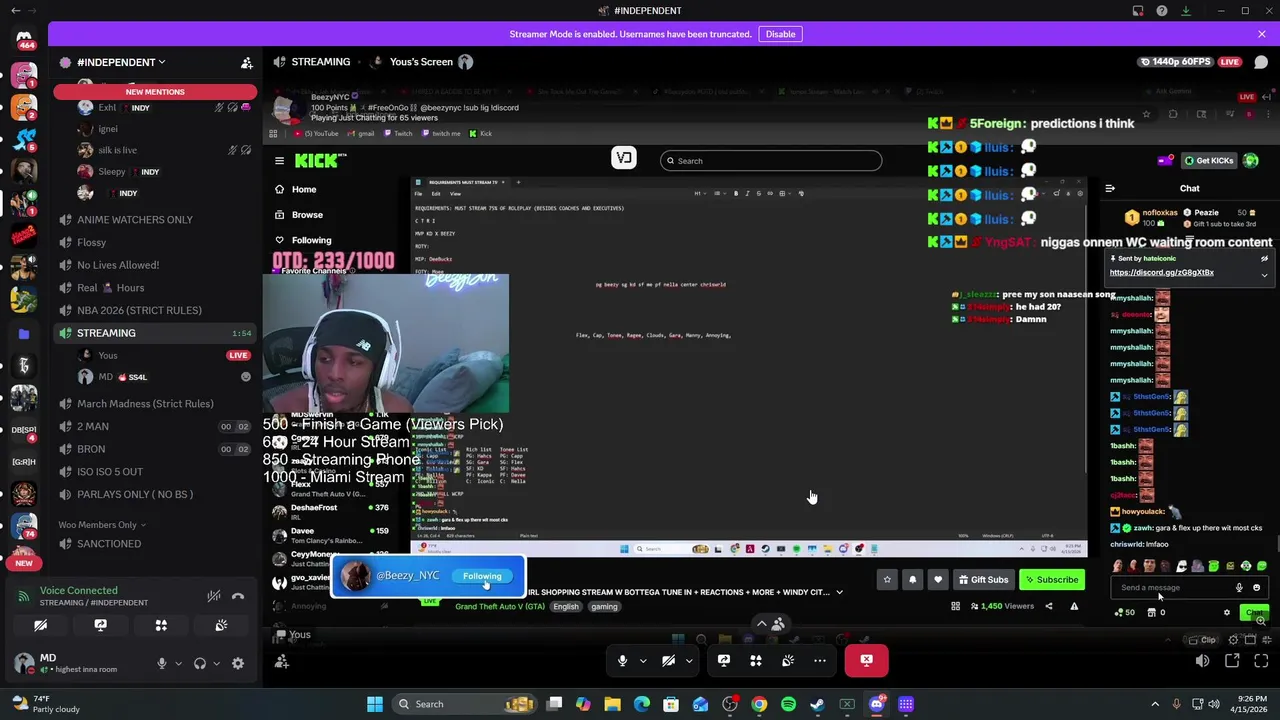Join ANIME WATCHERS ONLY voice channel

click(x=155, y=220)
